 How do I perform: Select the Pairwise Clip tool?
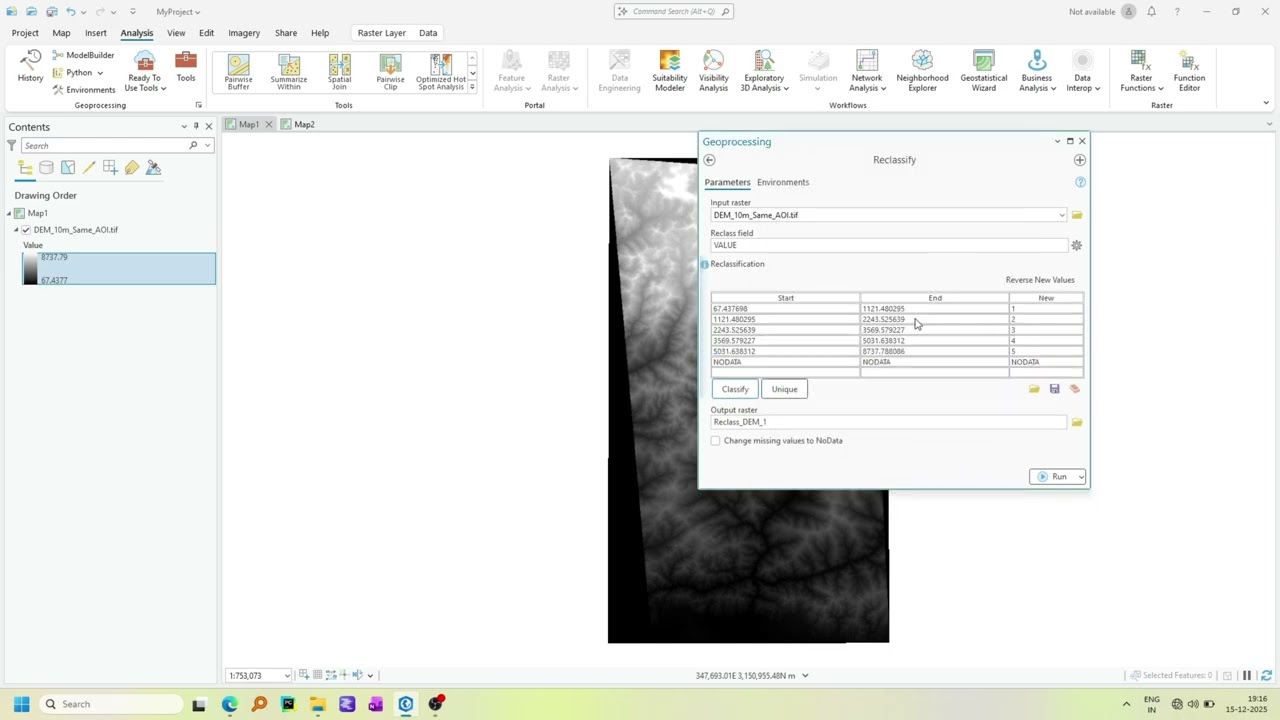coord(390,72)
